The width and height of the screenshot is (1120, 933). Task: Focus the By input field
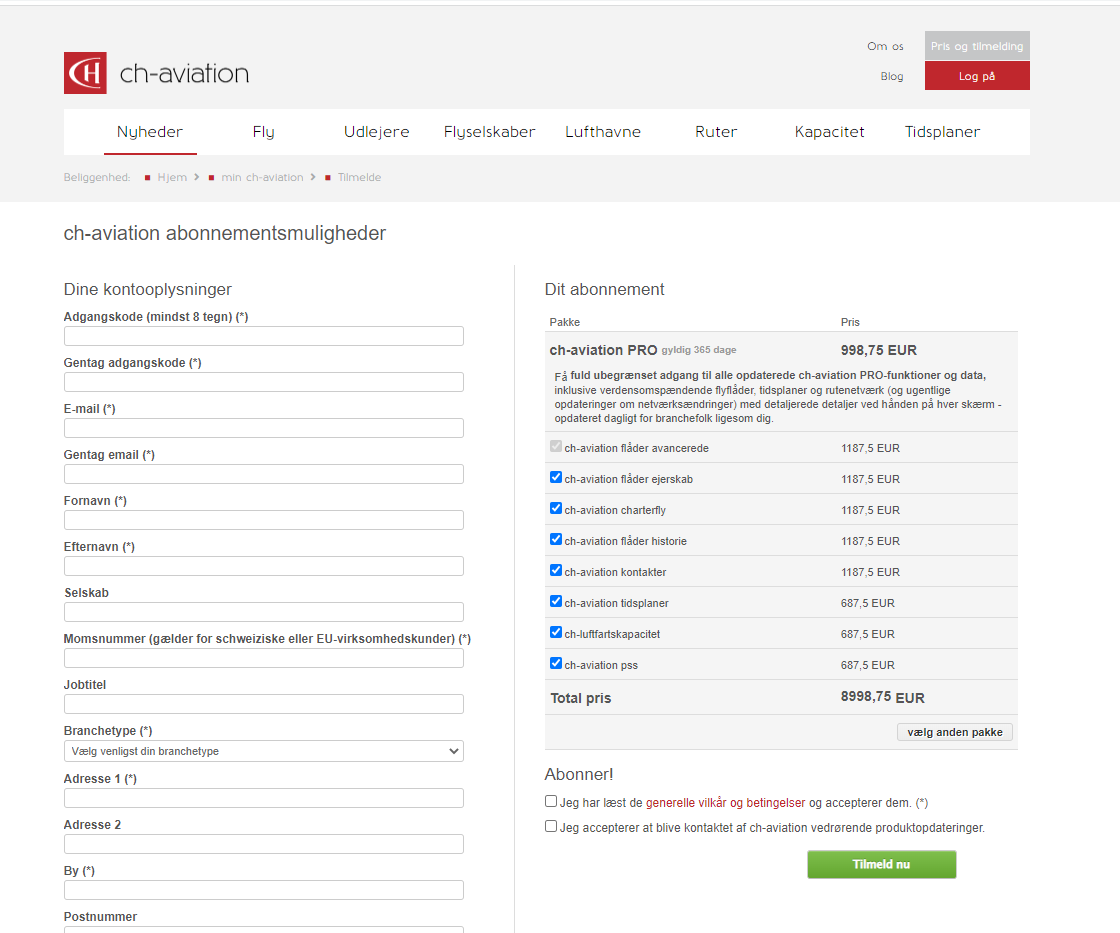[264, 890]
